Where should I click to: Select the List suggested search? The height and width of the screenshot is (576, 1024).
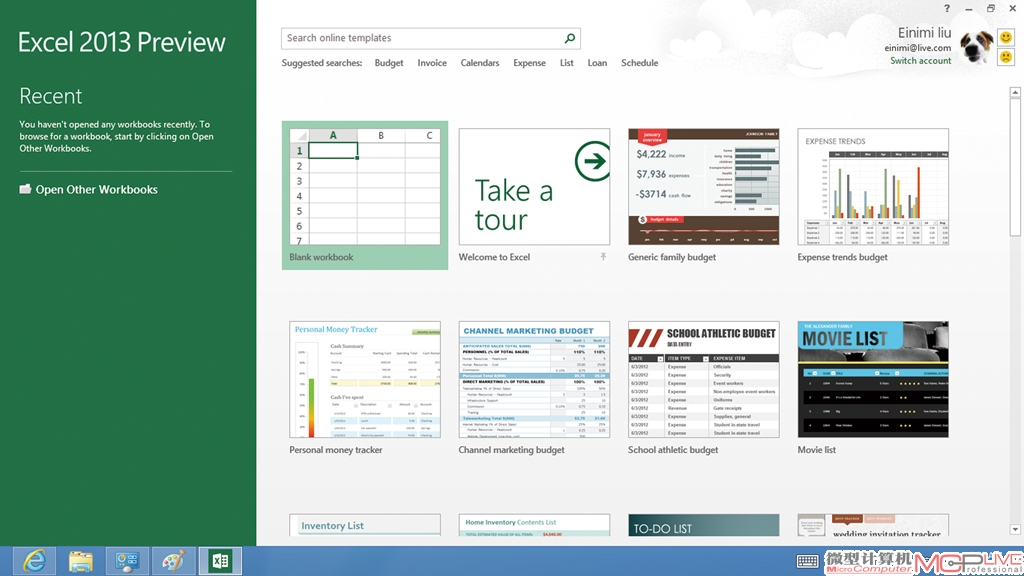point(566,63)
